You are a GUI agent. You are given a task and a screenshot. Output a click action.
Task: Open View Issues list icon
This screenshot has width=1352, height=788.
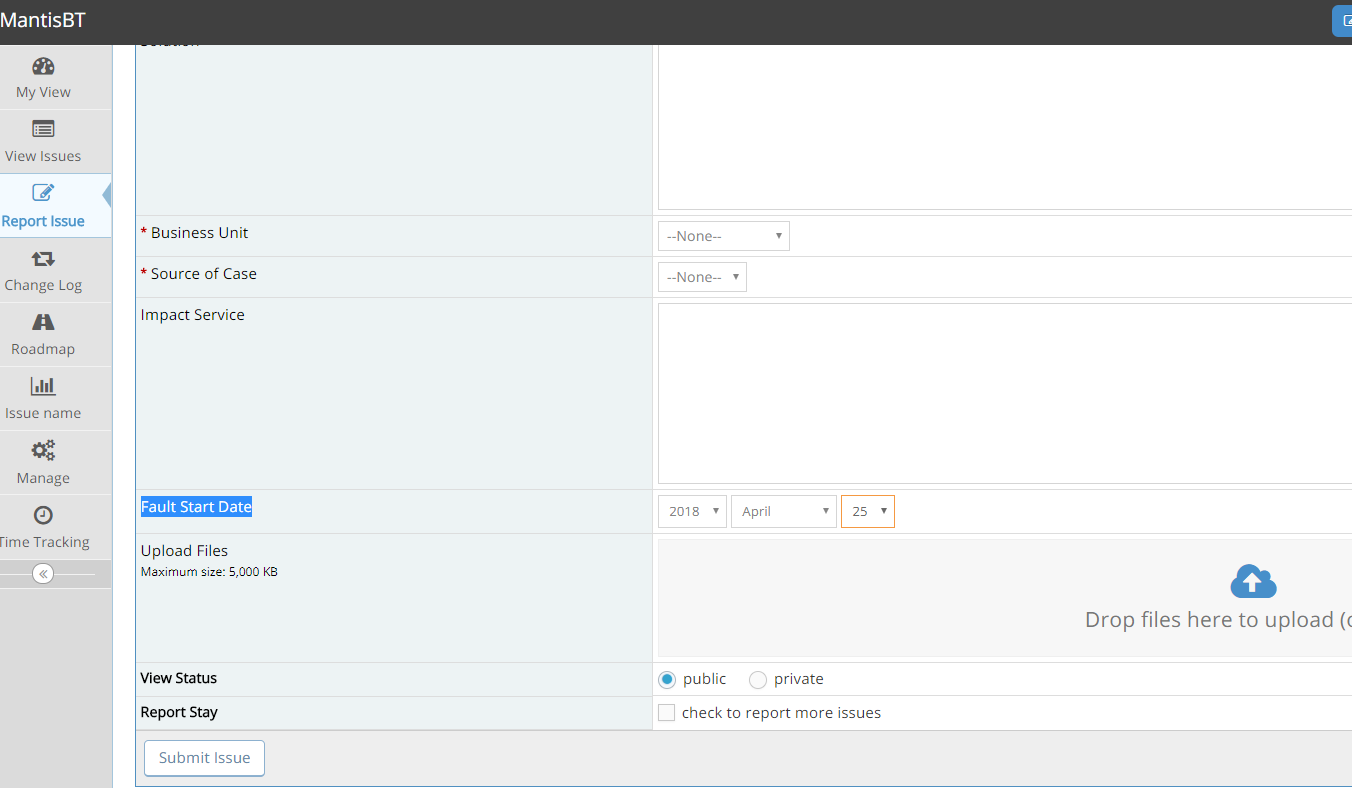43,129
